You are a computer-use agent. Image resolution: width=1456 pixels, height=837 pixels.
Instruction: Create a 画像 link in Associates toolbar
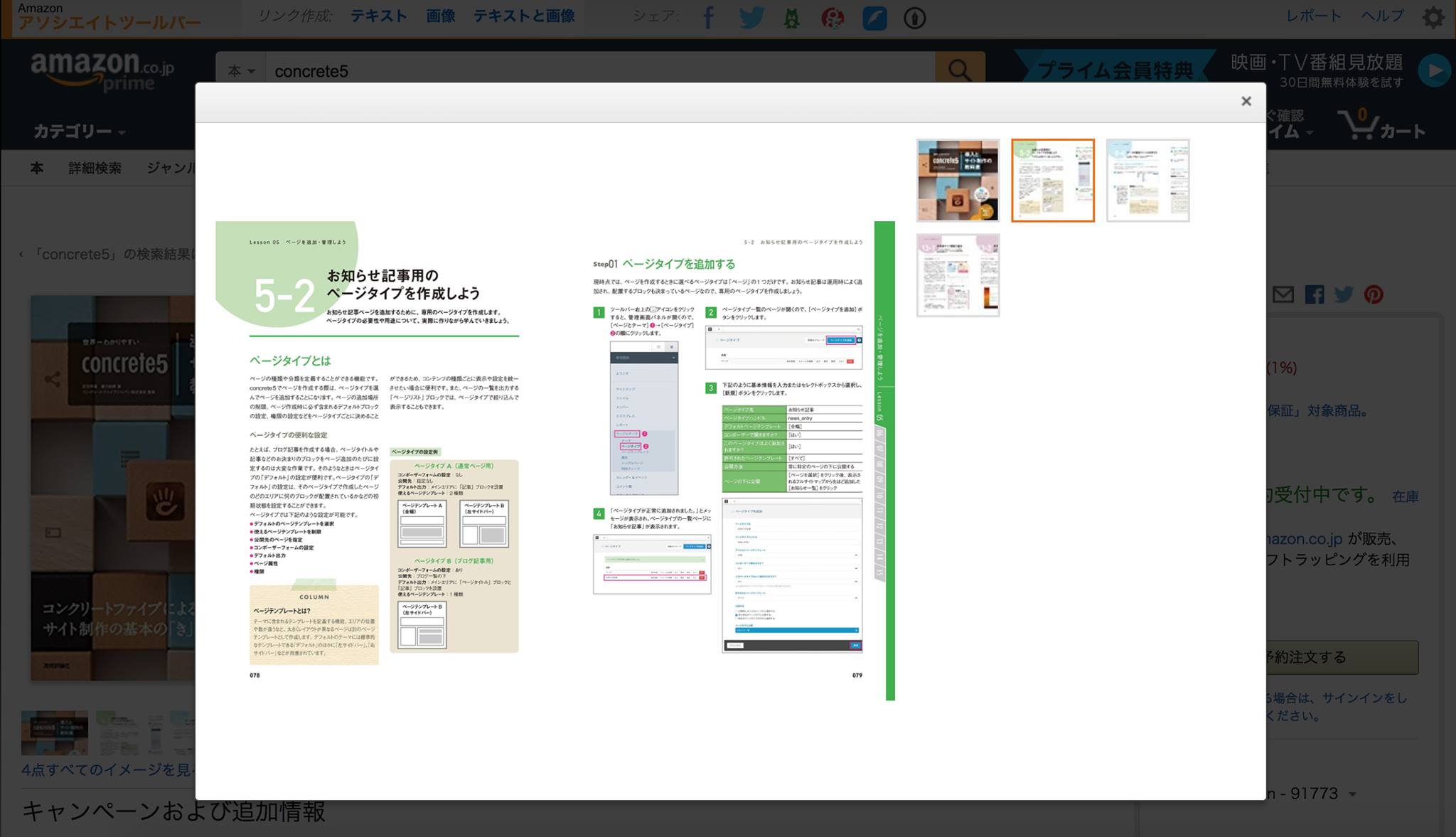441,16
